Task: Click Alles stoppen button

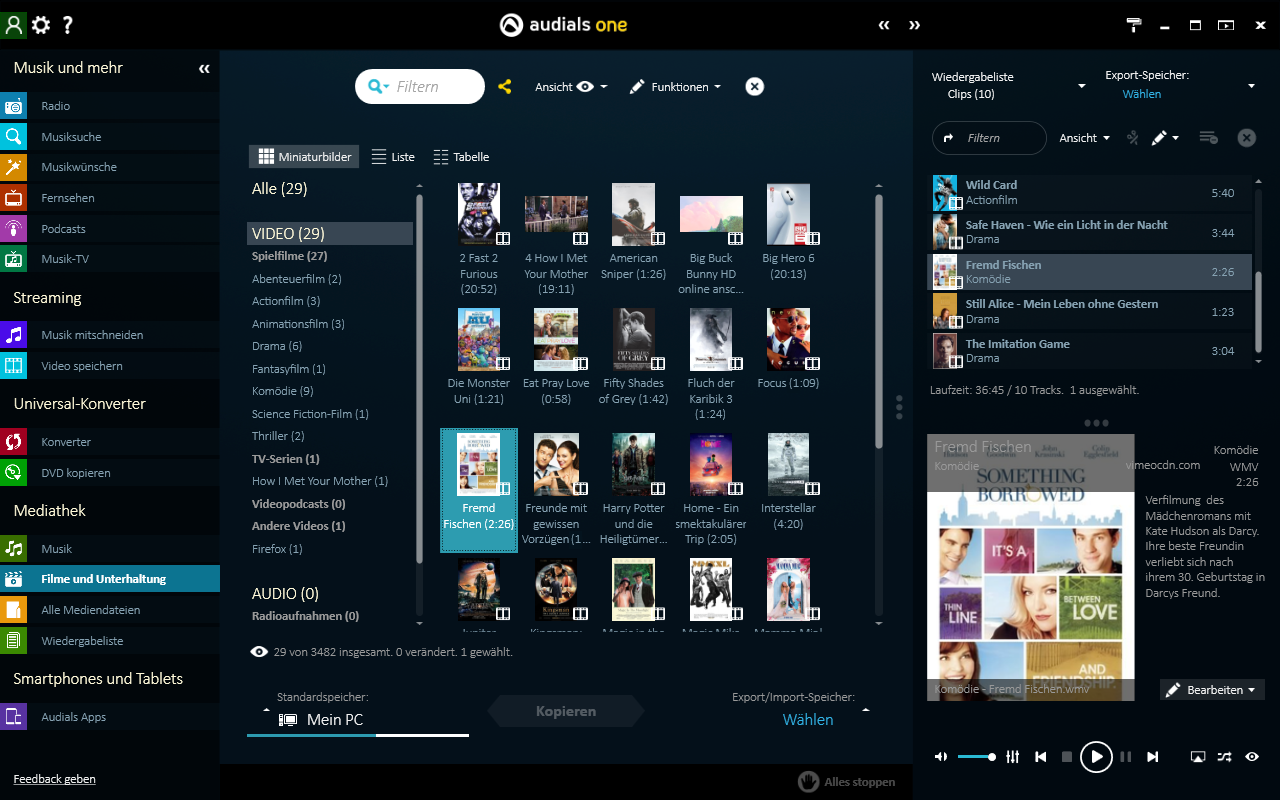Action: [846, 782]
